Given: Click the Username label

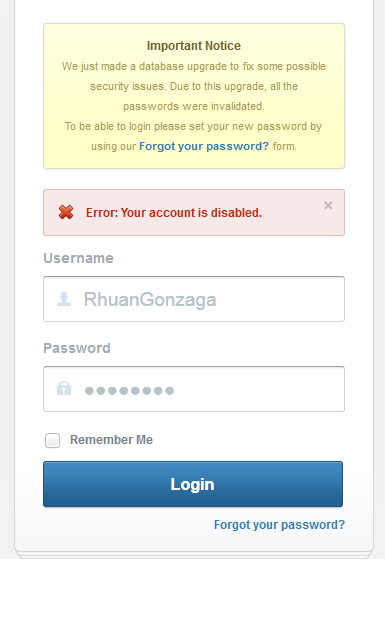Looking at the screenshot, I should tap(79, 258).
